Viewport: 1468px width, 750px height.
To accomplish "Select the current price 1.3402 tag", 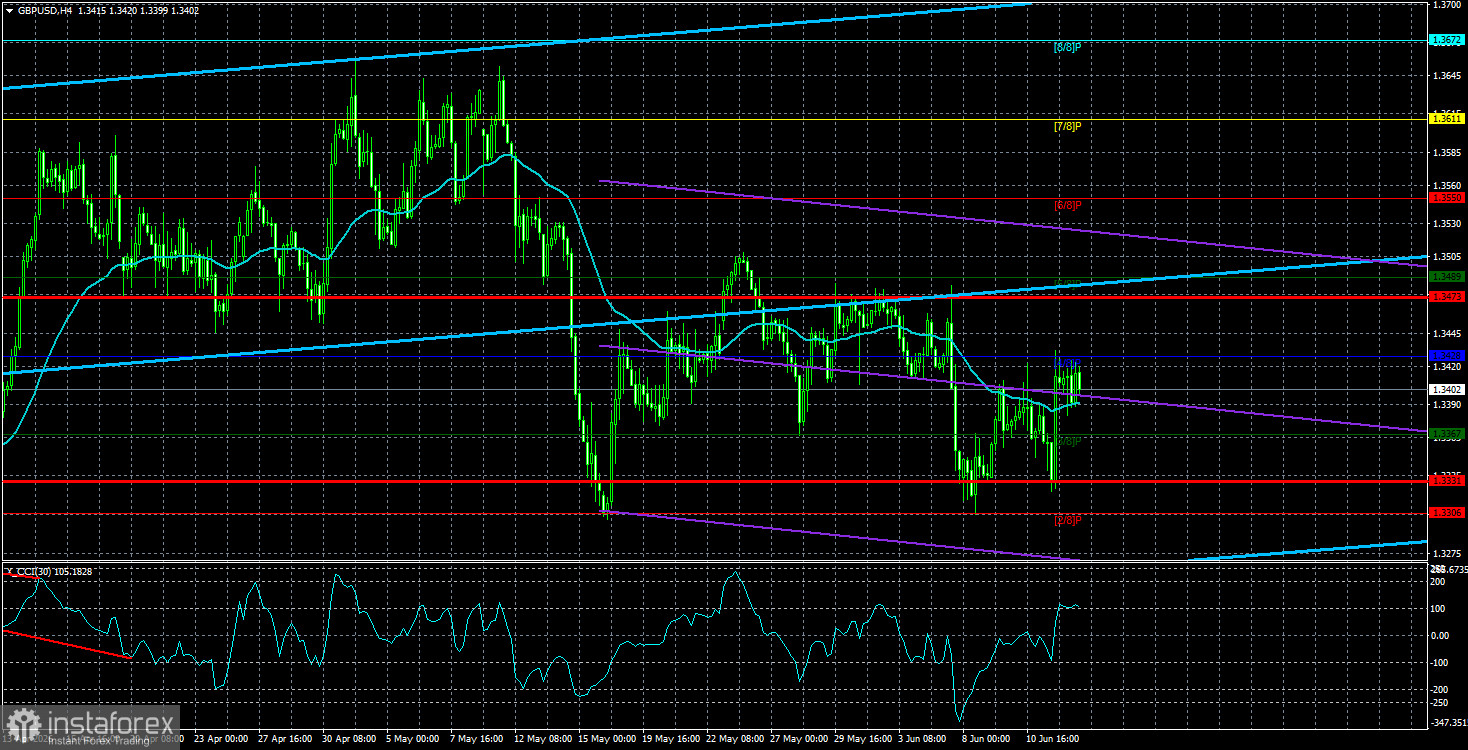I will (1447, 389).
